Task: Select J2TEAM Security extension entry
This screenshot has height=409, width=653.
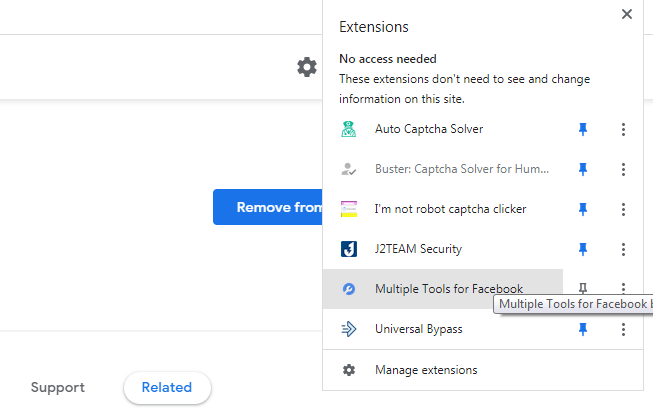Action: pos(443,249)
